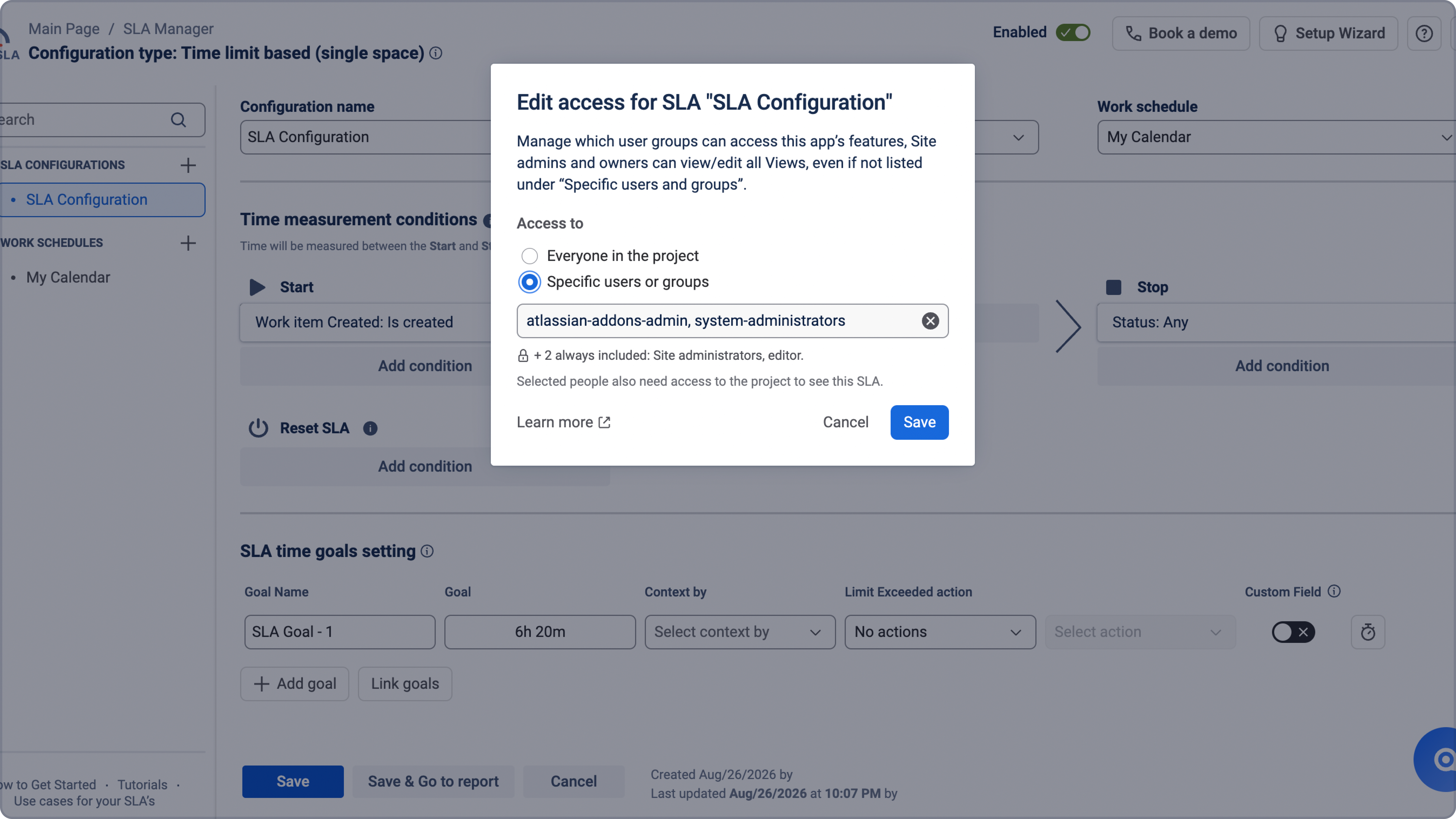Click the stopwatch timer icon in goal row
The image size is (1456, 819).
[1368, 632]
